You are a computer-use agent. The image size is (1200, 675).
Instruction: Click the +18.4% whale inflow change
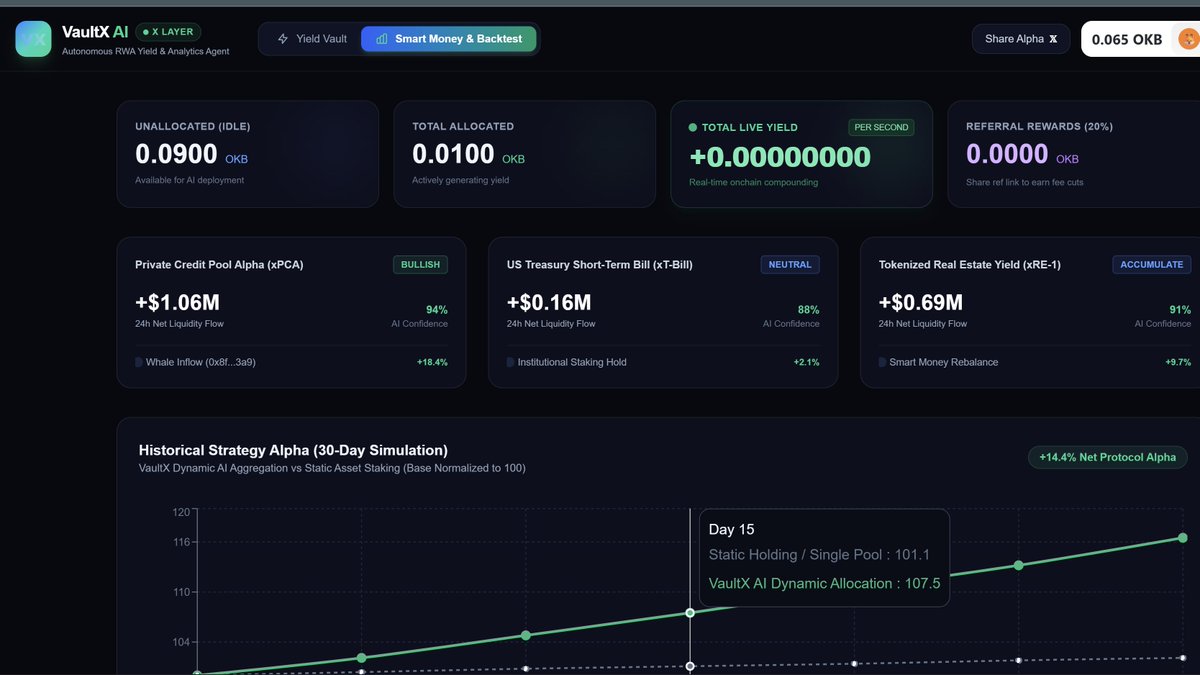[x=432, y=362]
